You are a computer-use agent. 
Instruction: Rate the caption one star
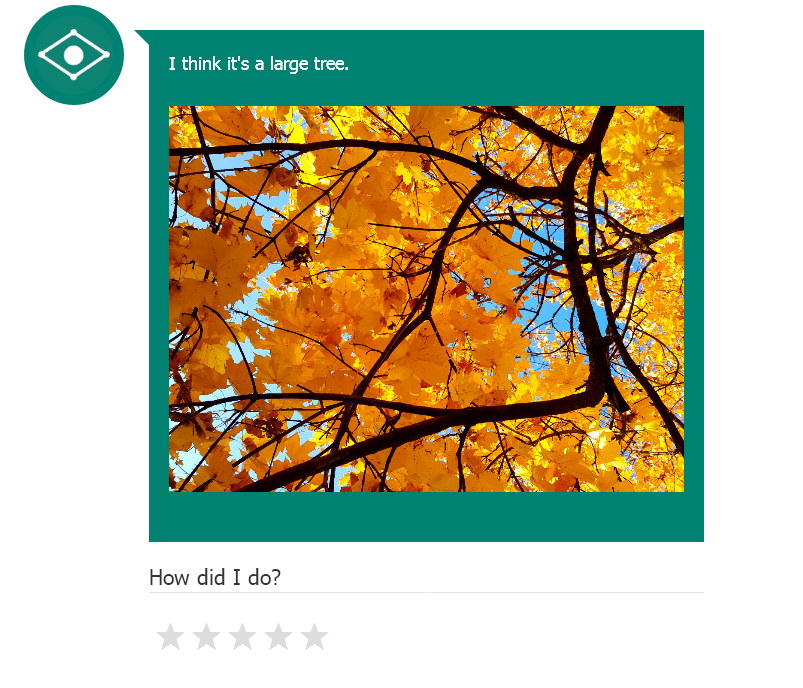170,637
